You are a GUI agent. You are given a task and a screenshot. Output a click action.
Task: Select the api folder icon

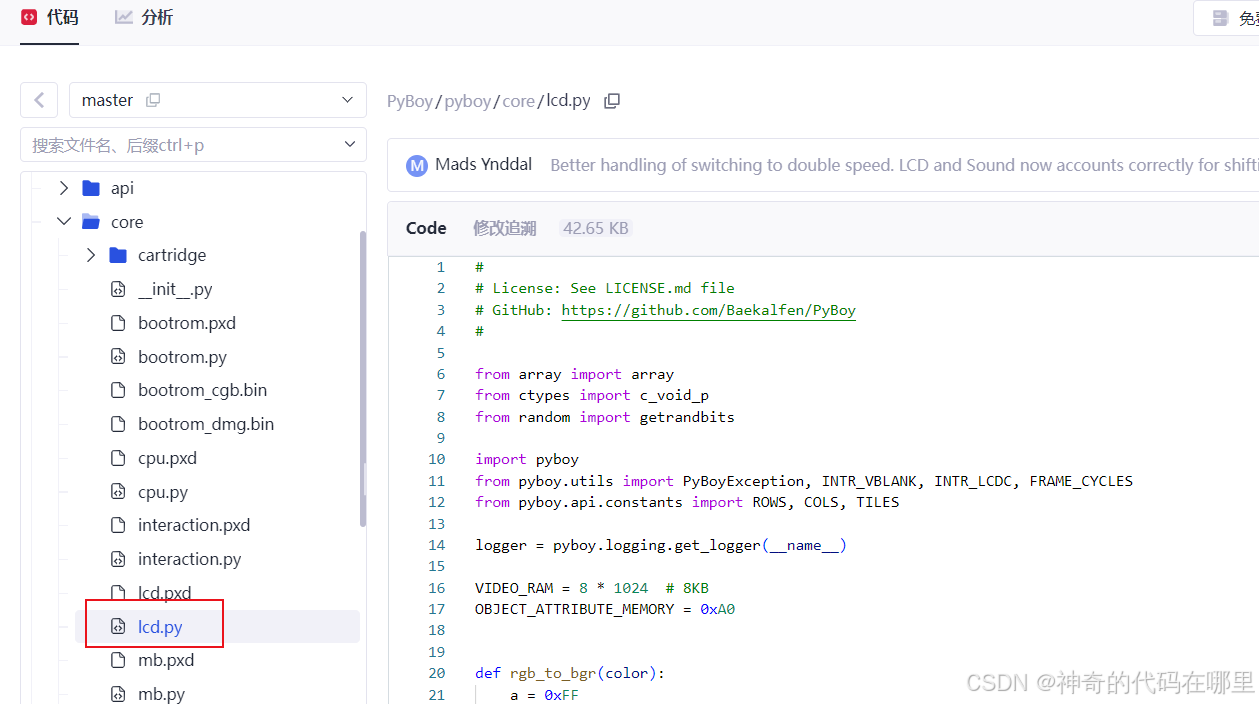(x=92, y=188)
